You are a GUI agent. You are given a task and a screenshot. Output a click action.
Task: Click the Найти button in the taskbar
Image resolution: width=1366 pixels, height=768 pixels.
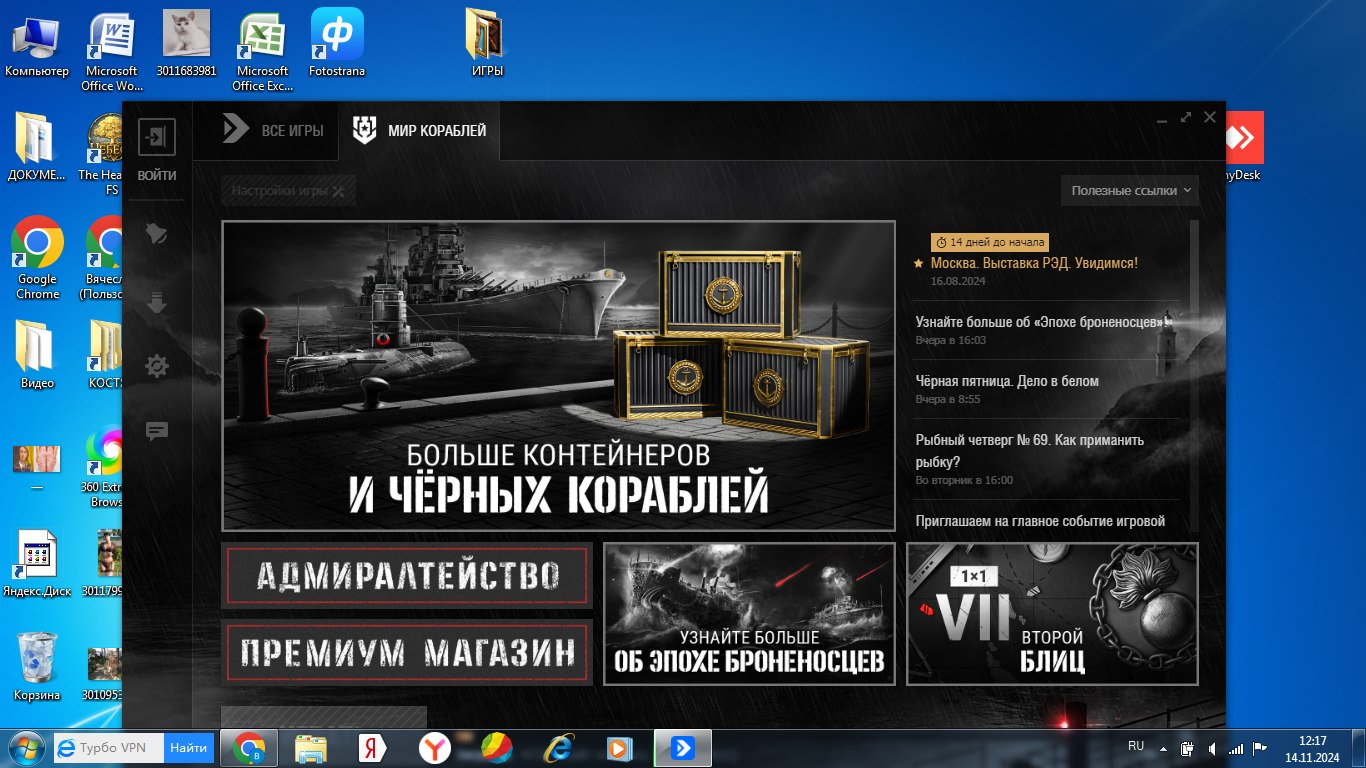[189, 747]
